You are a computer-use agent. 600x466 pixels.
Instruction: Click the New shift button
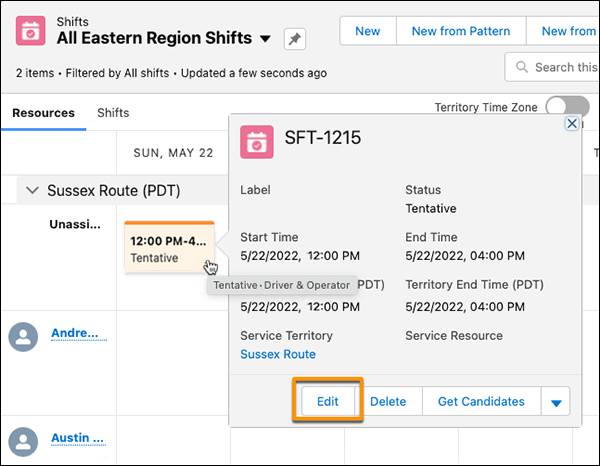point(367,31)
